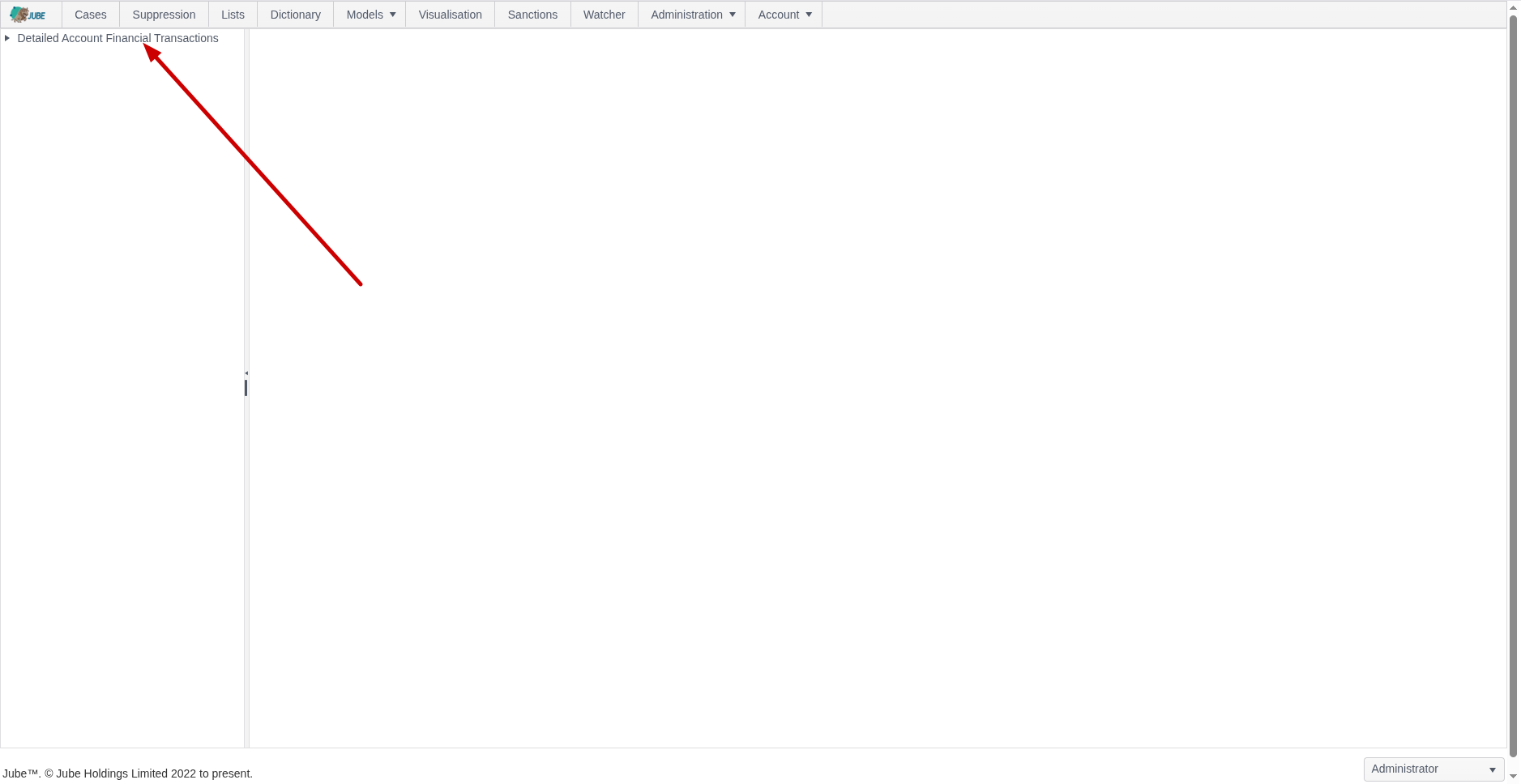This screenshot has height=784, width=1521.
Task: Click the vertical page scrollbar
Action: point(1513,385)
